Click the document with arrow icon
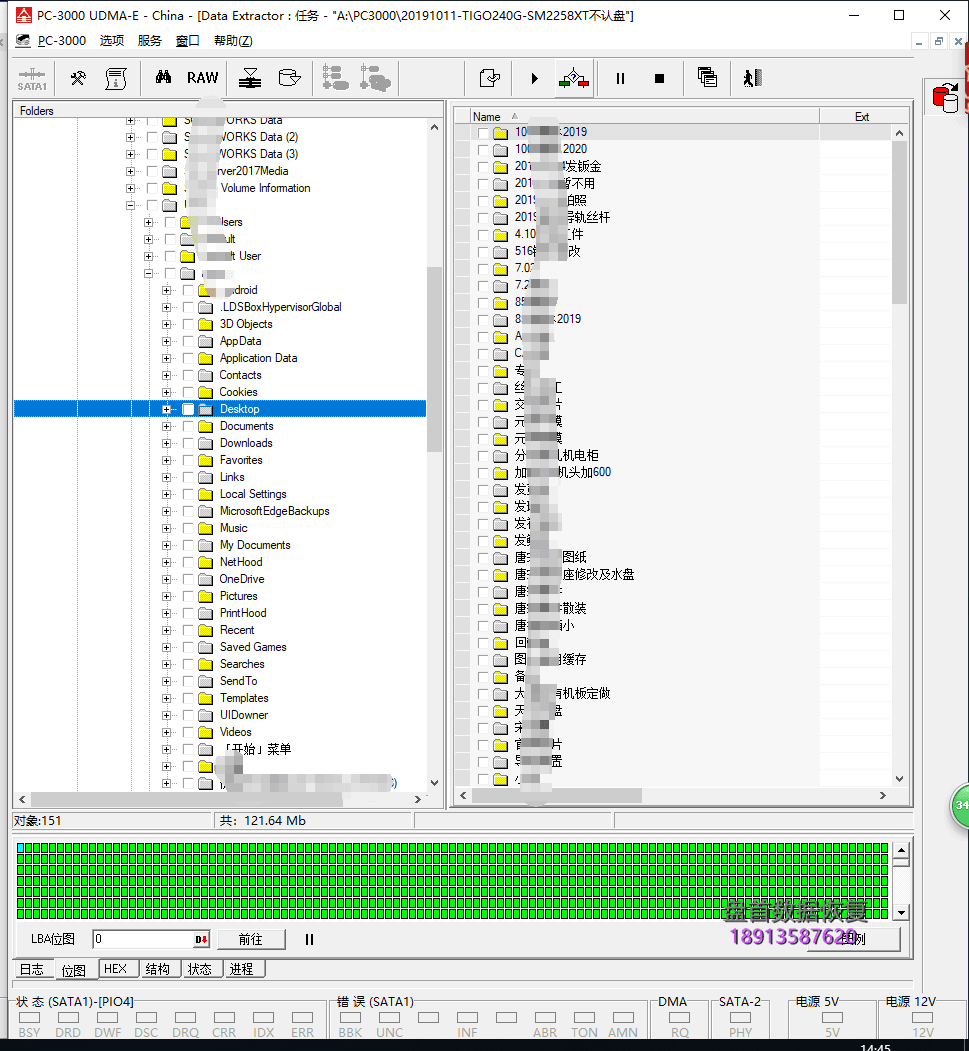 [490, 78]
